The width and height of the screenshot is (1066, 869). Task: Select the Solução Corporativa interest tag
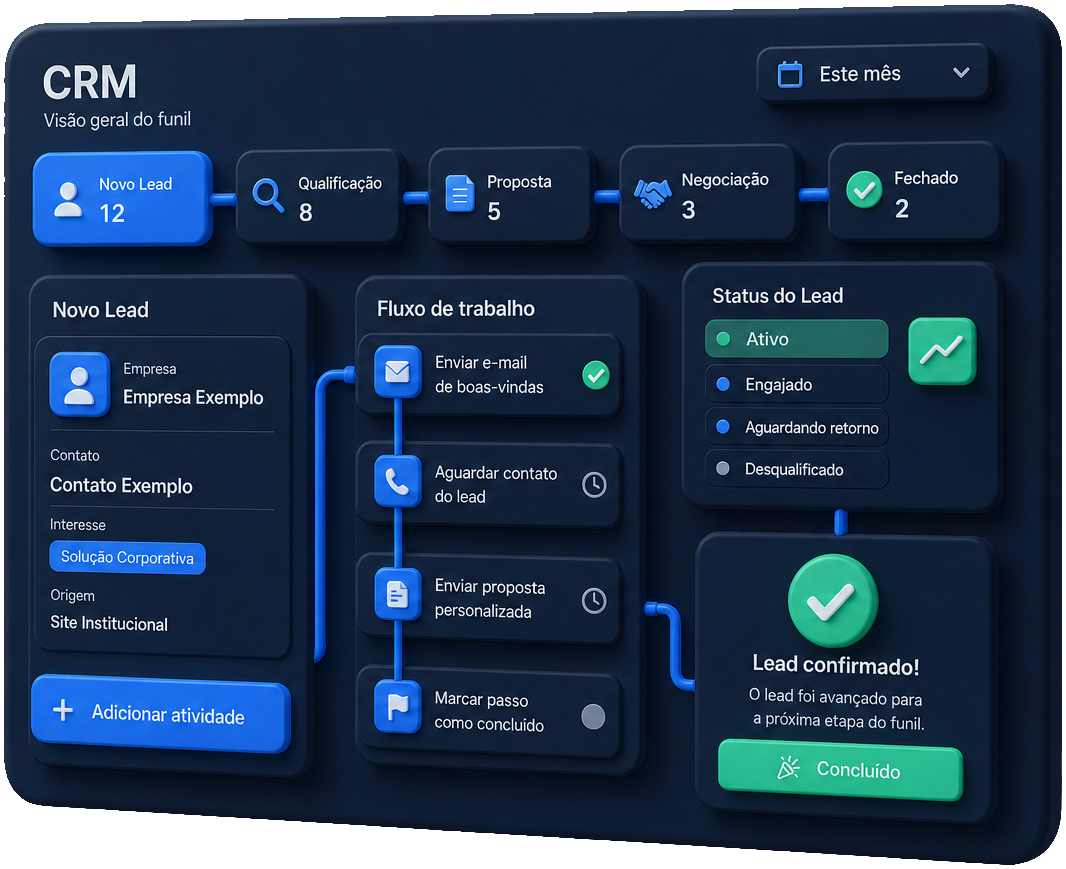pyautogui.click(x=127, y=558)
